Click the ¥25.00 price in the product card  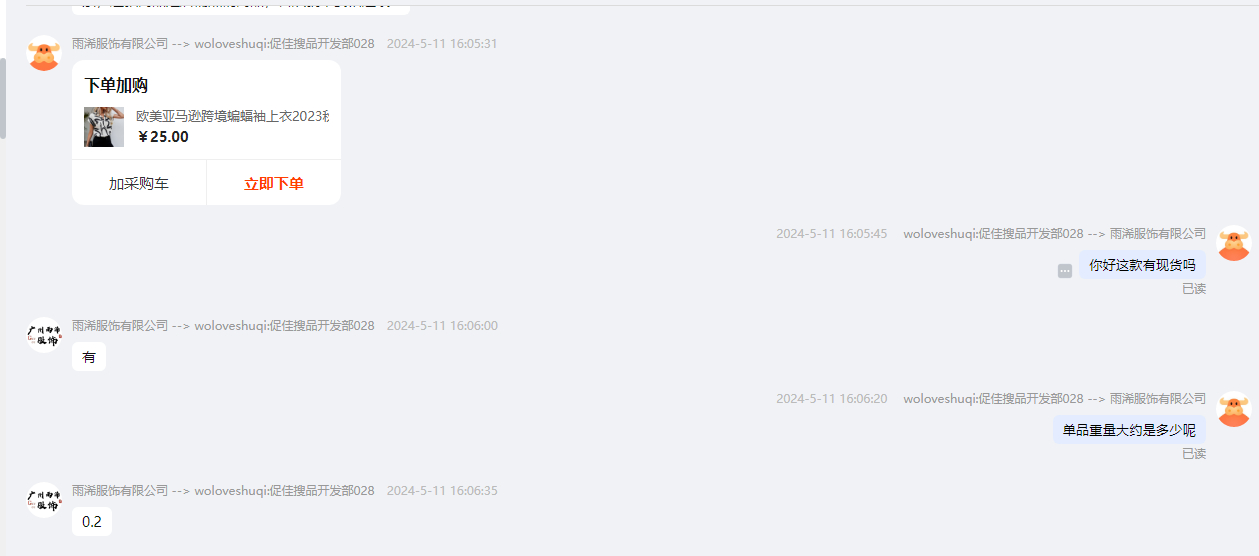(162, 137)
